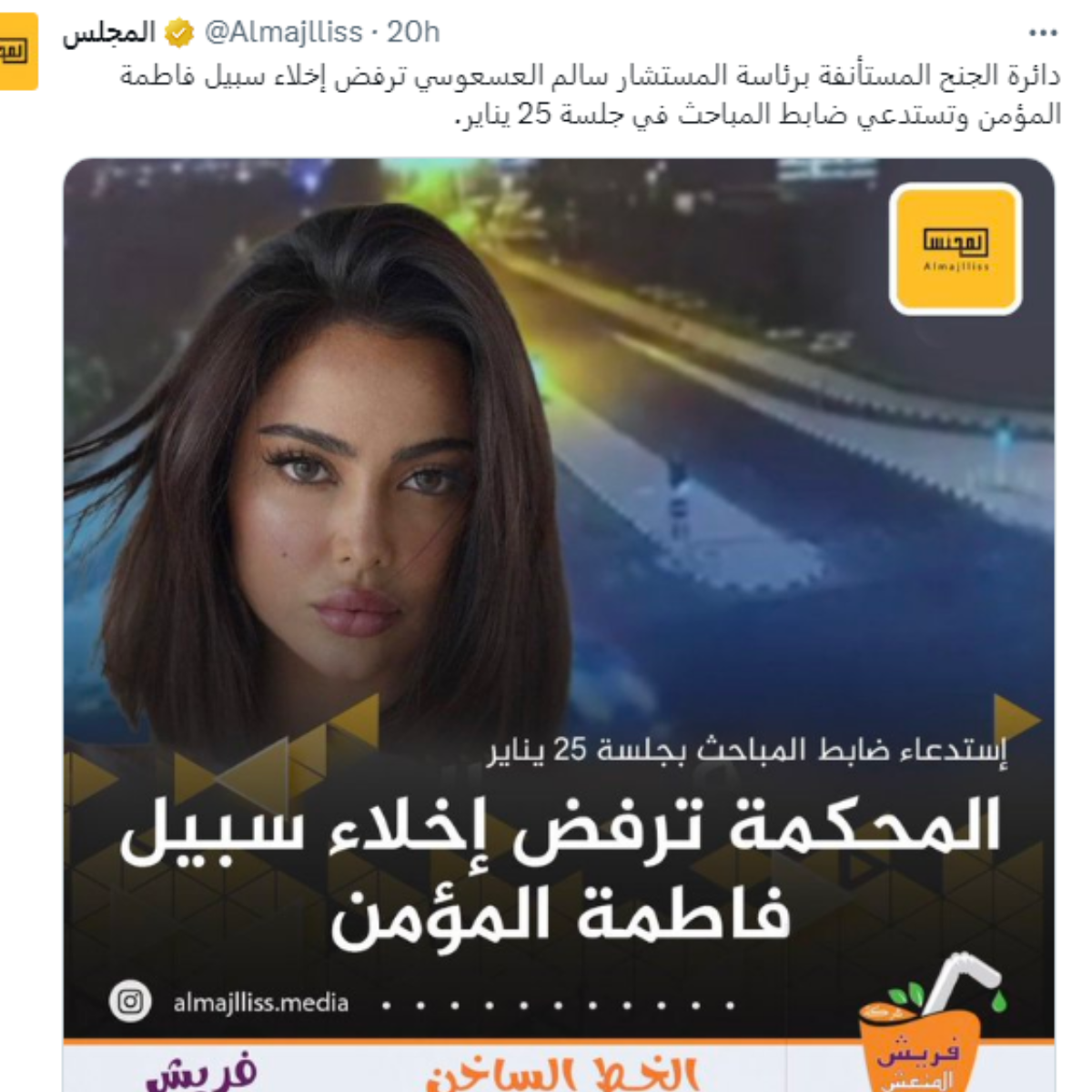Screen dimensions: 1092x1092
Task: Click the gold verified badge beside المجلس
Action: (x=180, y=34)
